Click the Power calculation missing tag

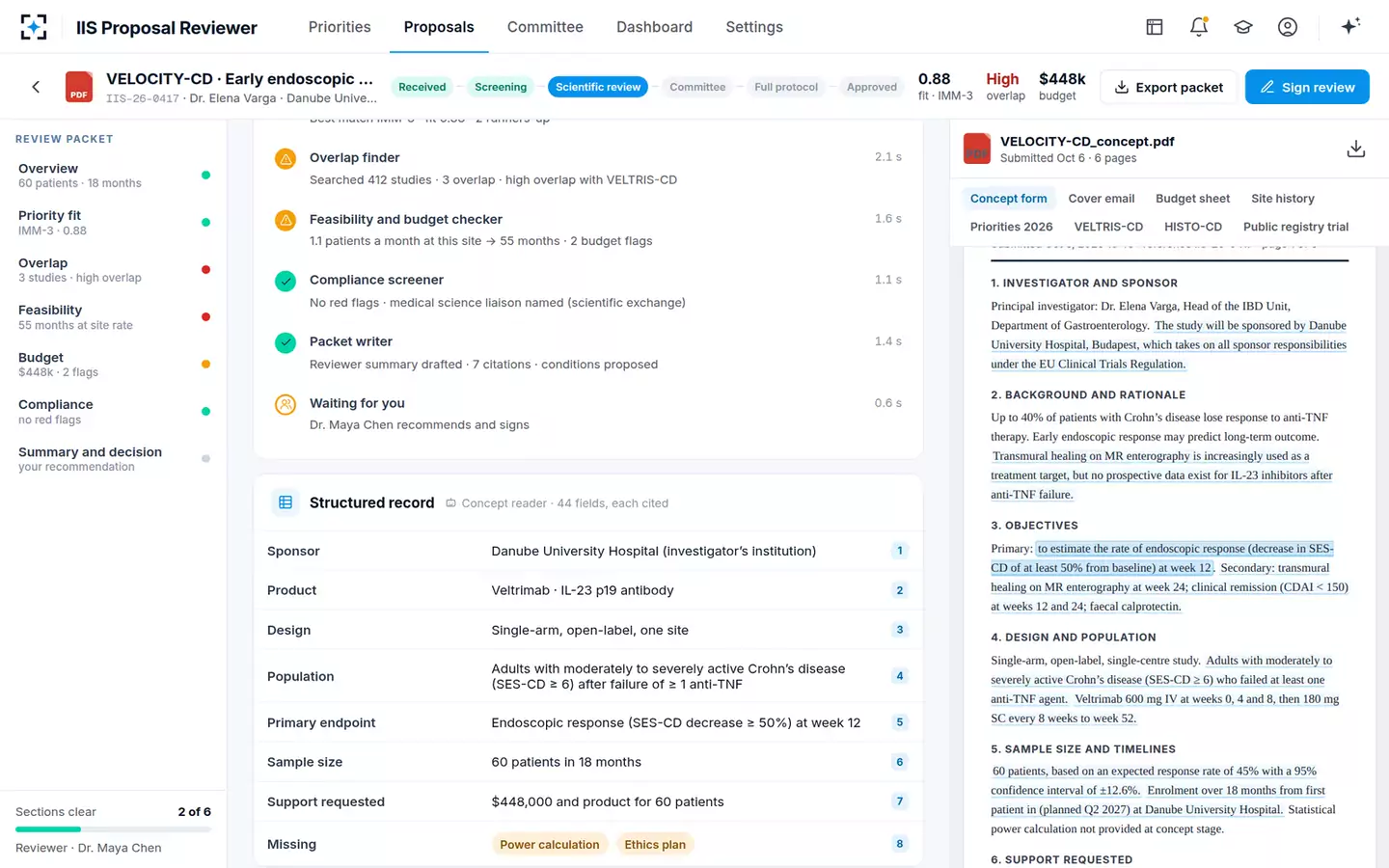click(x=550, y=845)
